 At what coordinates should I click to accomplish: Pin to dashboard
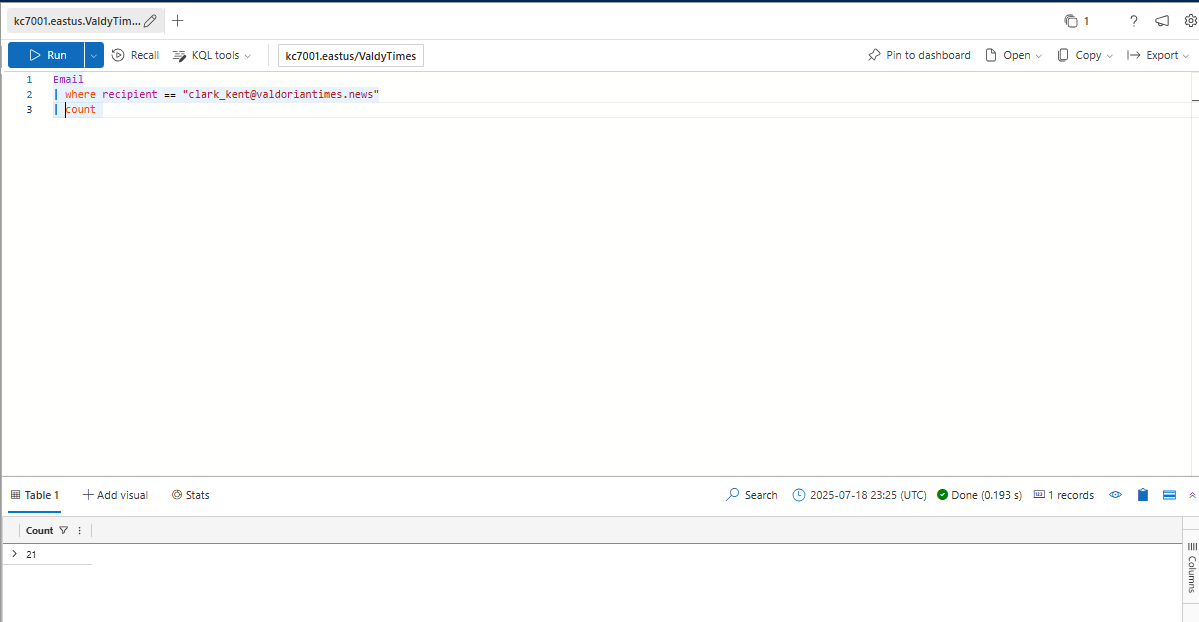[919, 55]
